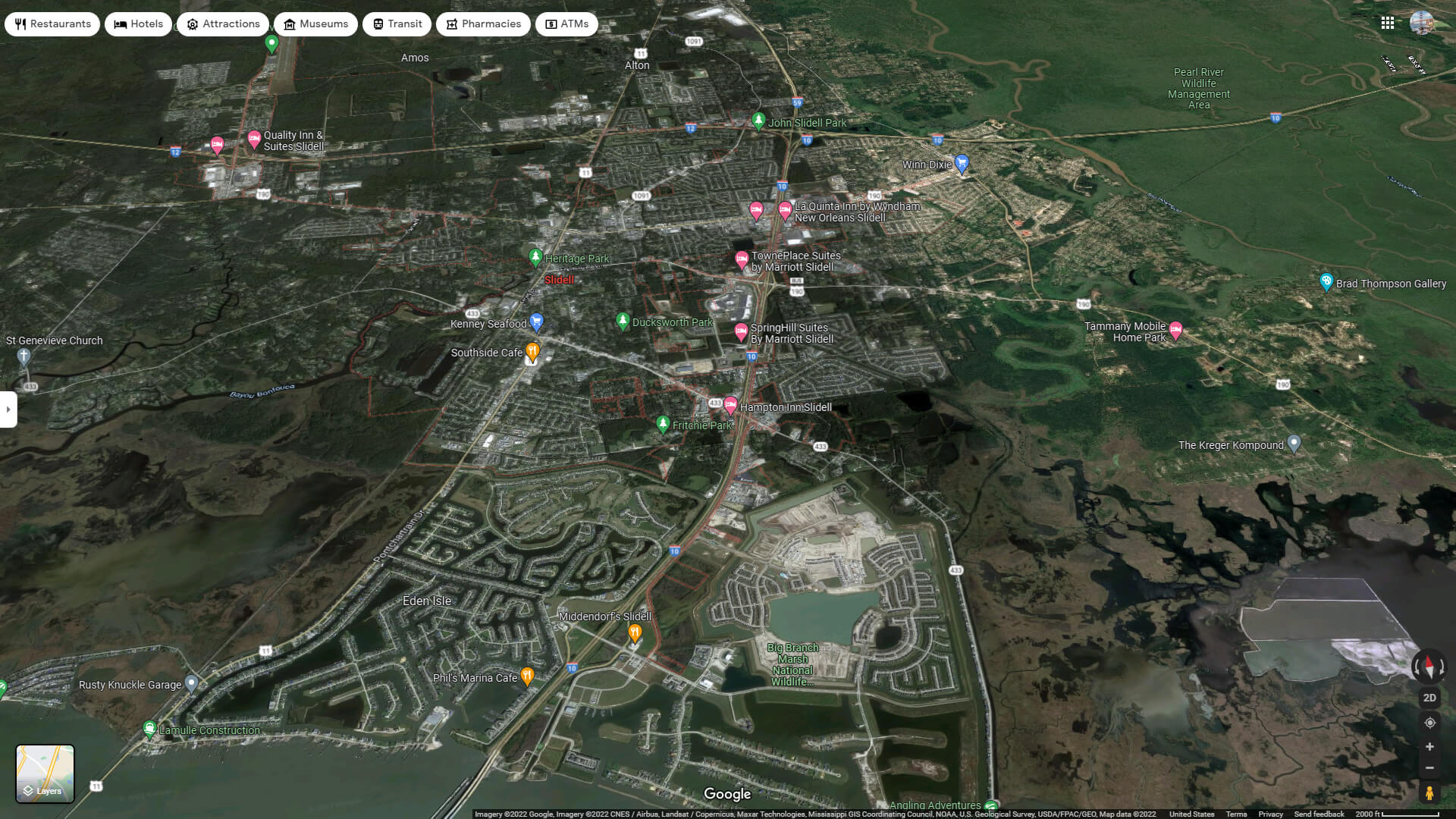Toggle 2D view mode
The image size is (1456, 819).
1429,698
